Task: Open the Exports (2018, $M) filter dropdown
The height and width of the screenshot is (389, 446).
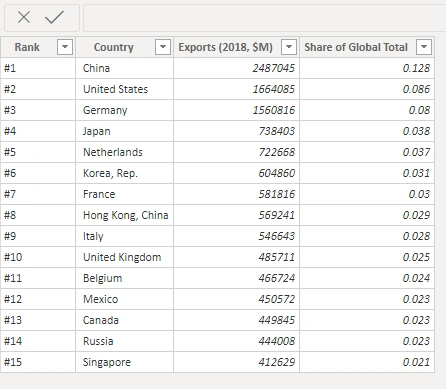Action: pos(289,47)
